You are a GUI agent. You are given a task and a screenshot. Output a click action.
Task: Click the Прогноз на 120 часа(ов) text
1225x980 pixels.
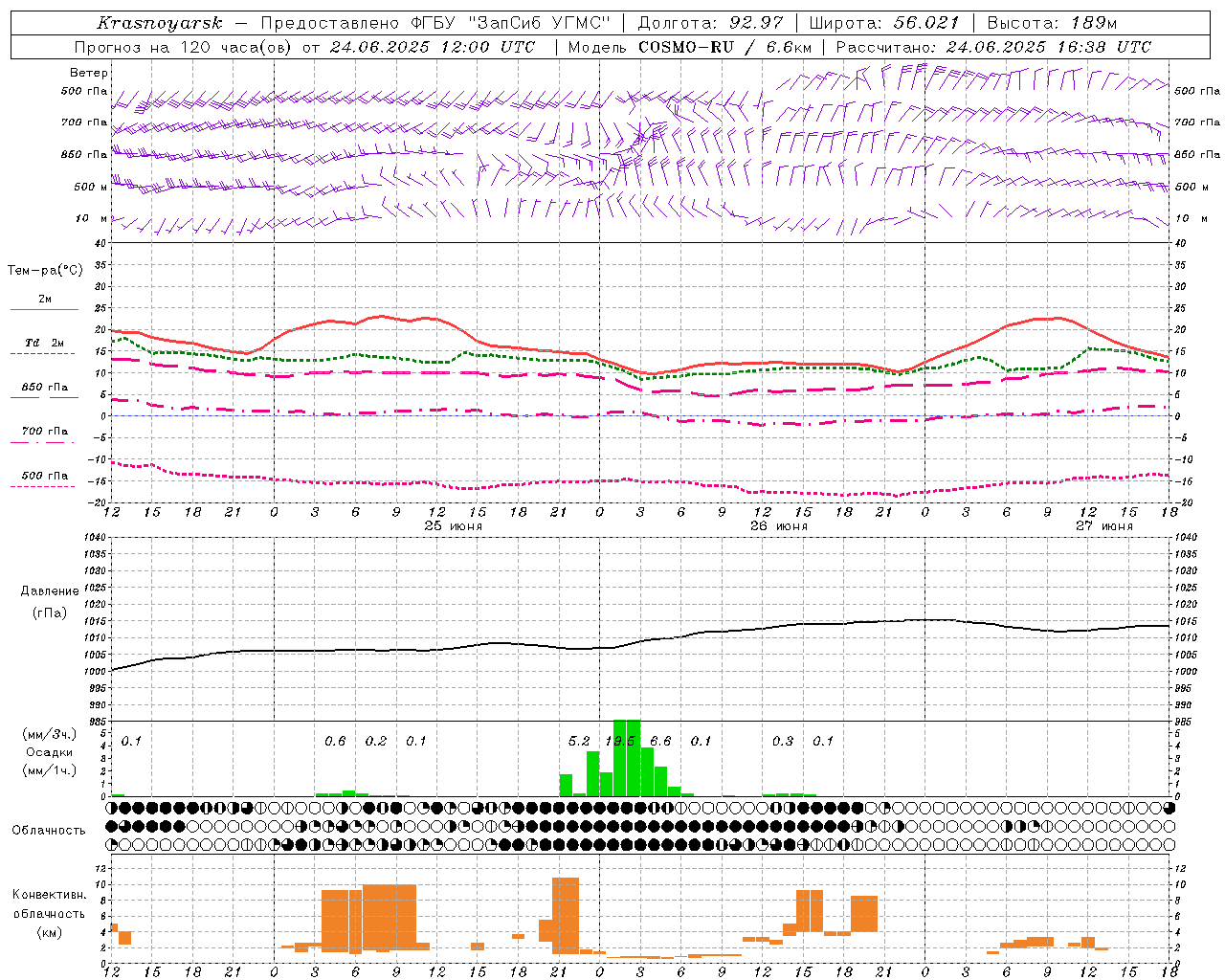point(184,47)
